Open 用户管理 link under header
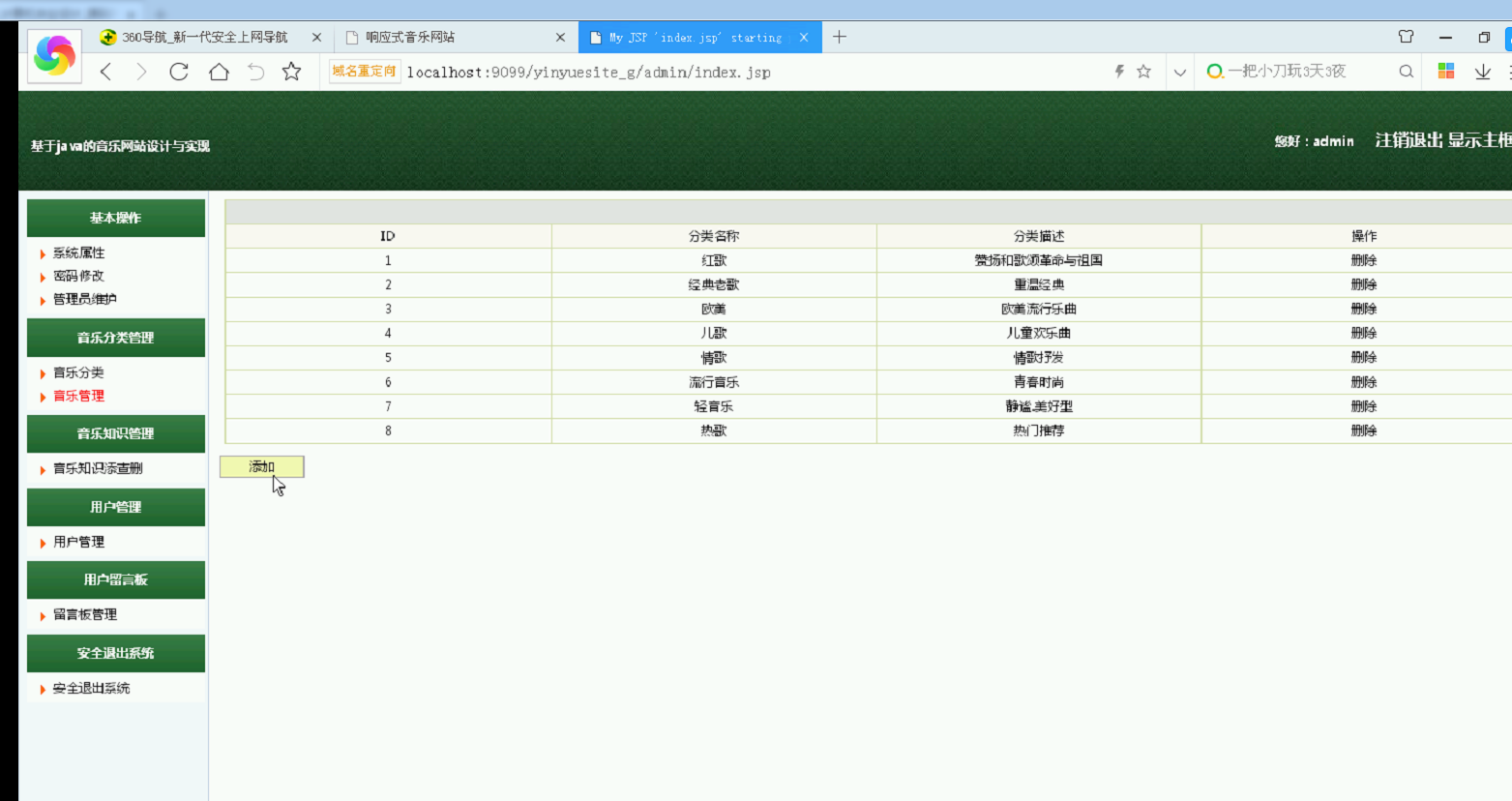The width and height of the screenshot is (1512, 801). coord(78,542)
